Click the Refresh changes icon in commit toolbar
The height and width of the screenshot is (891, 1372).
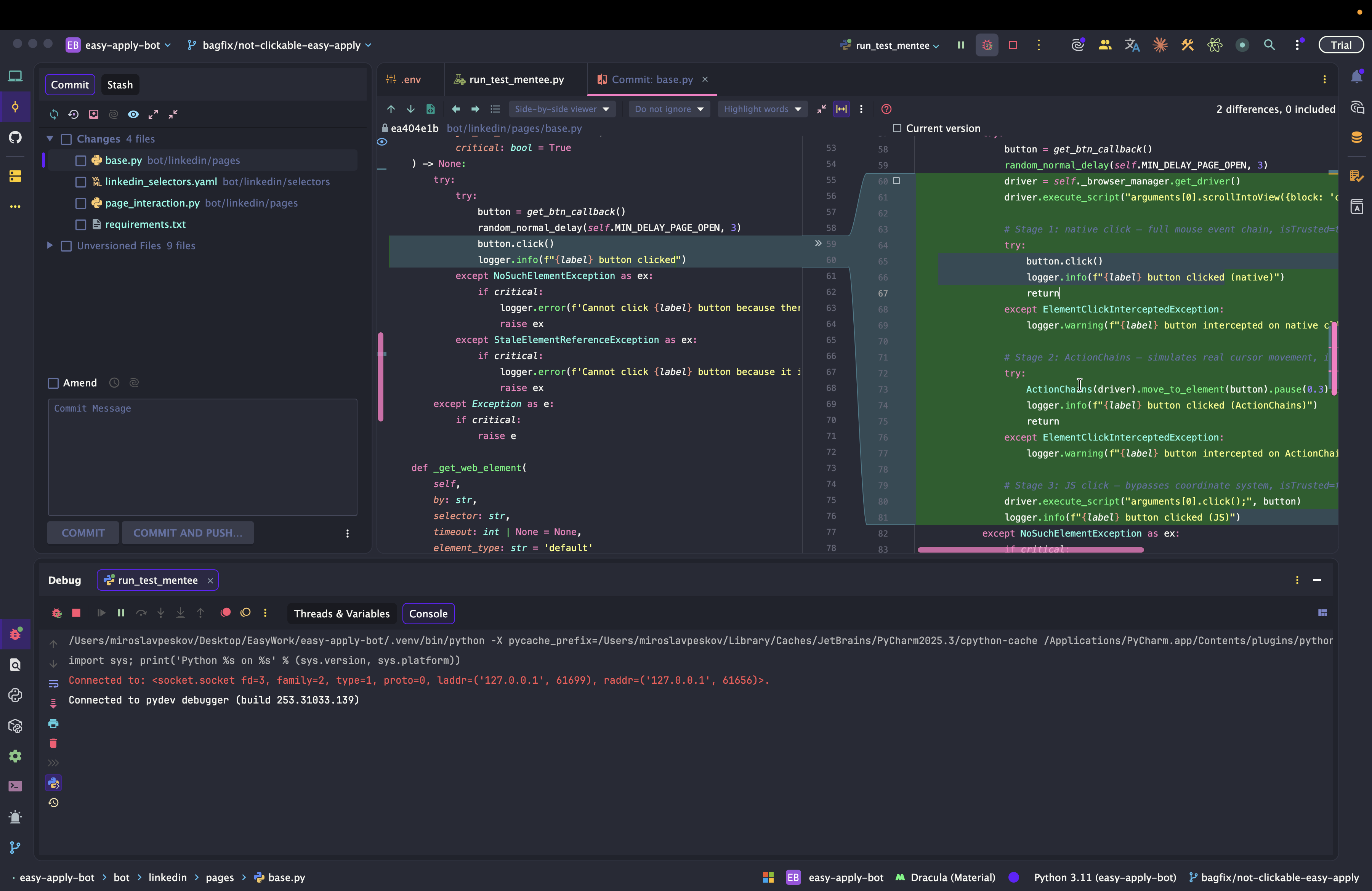(x=54, y=114)
